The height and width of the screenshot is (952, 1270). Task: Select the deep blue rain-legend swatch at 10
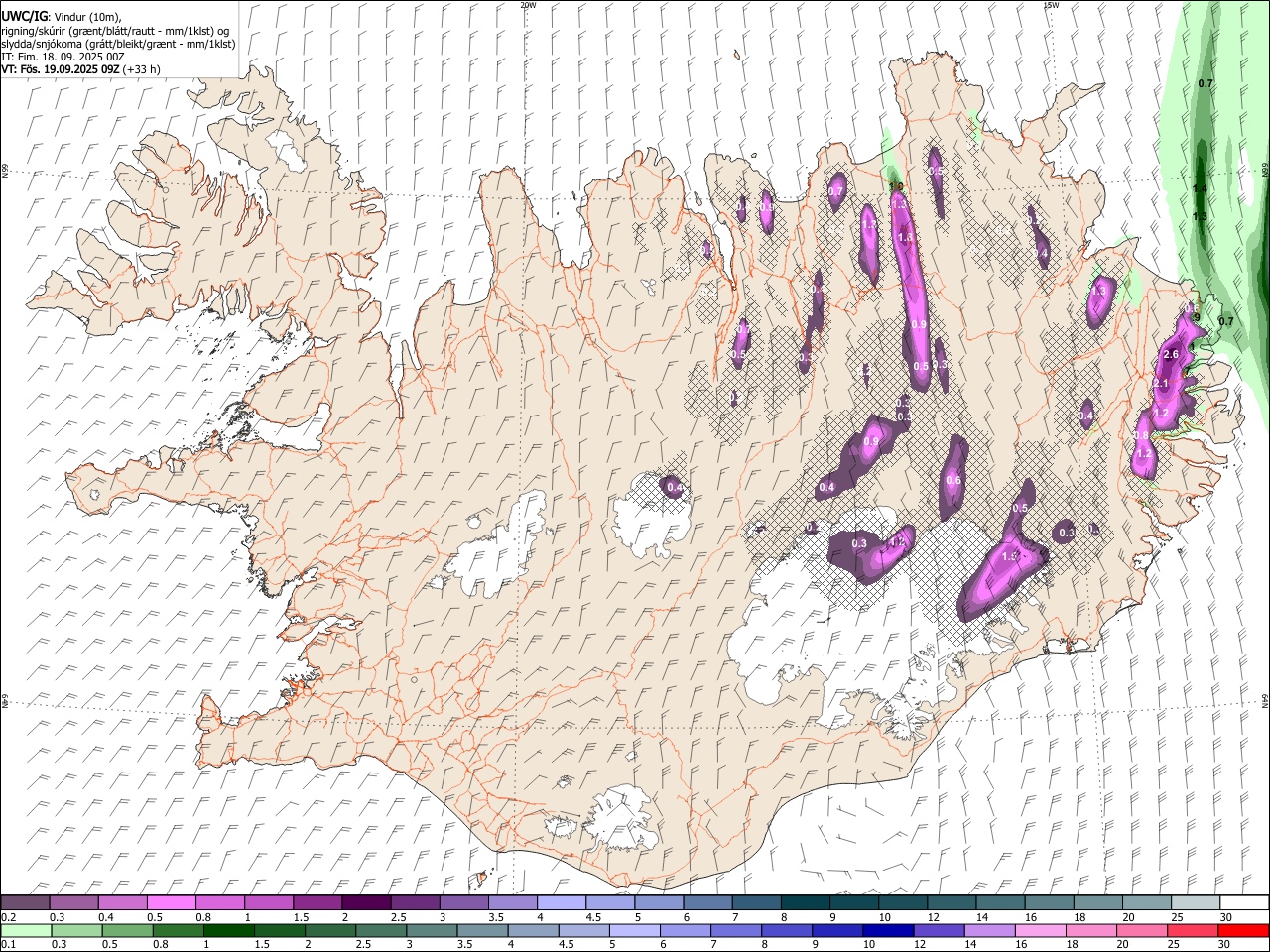click(886, 930)
